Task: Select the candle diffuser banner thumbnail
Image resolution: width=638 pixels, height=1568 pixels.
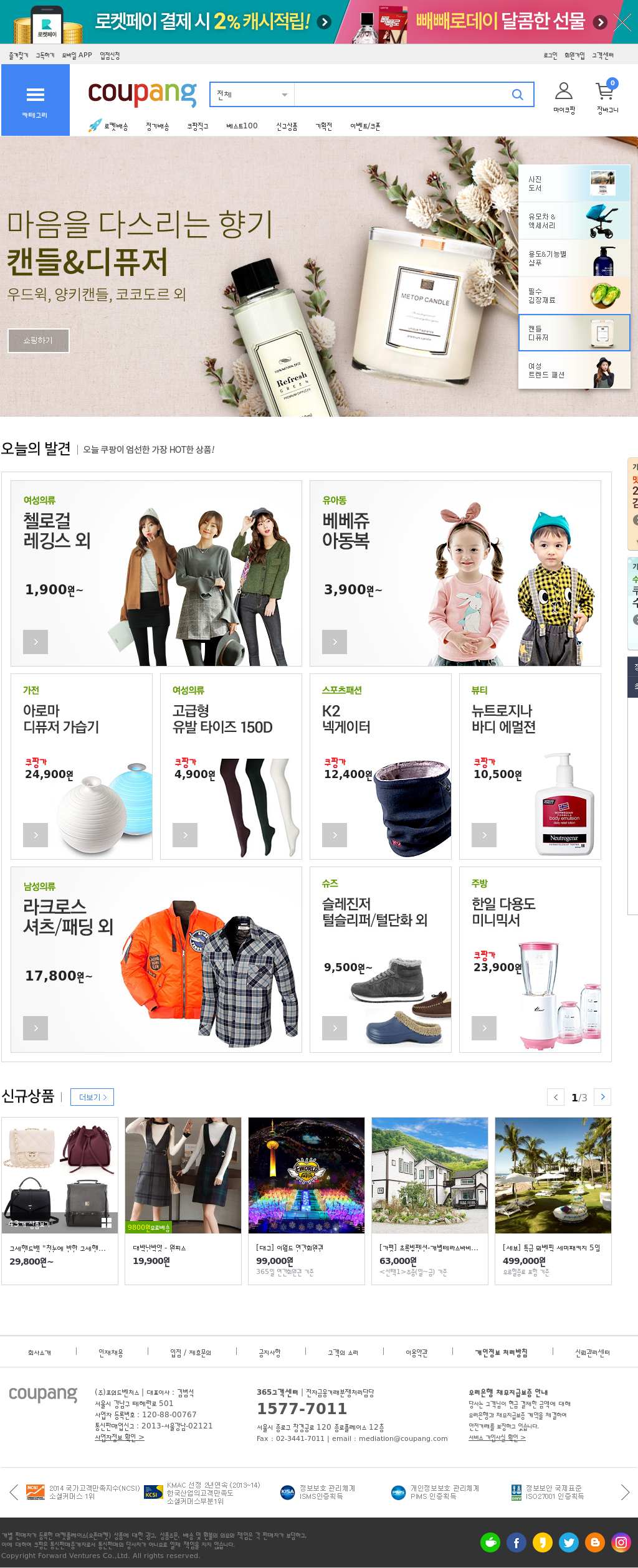Action: [x=574, y=333]
